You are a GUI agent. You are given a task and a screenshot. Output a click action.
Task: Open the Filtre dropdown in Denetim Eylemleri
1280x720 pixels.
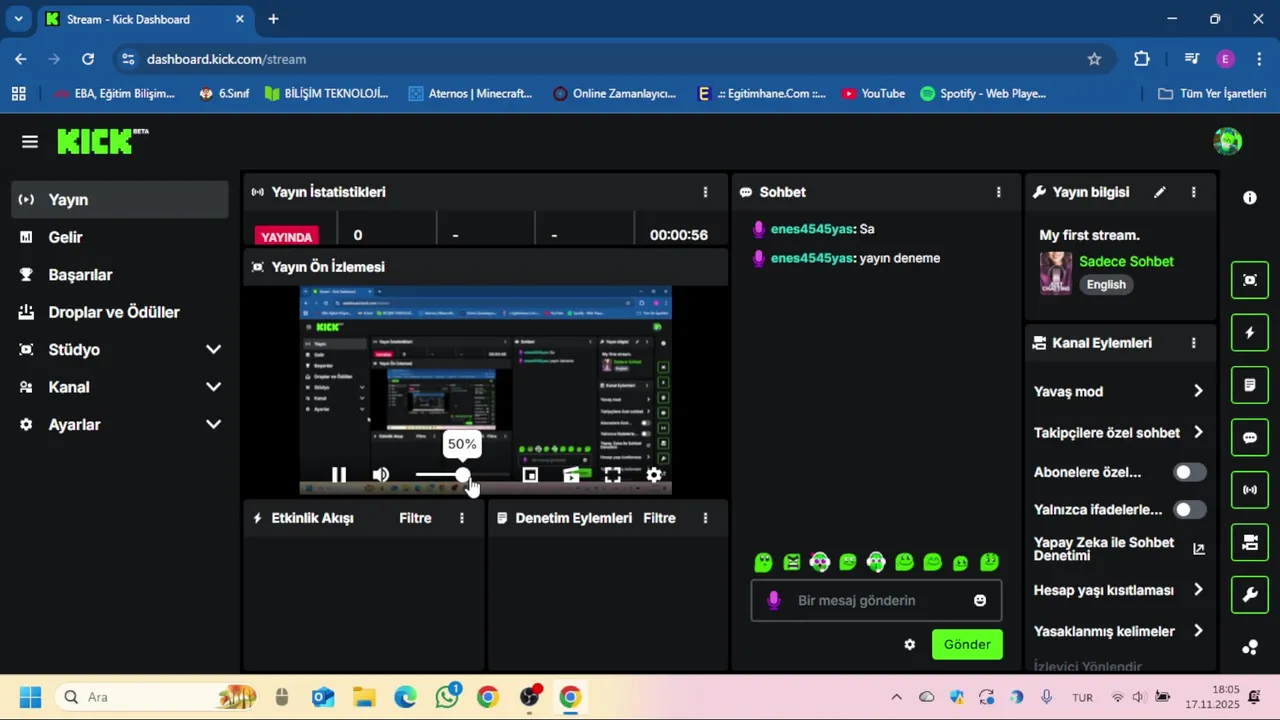click(659, 518)
